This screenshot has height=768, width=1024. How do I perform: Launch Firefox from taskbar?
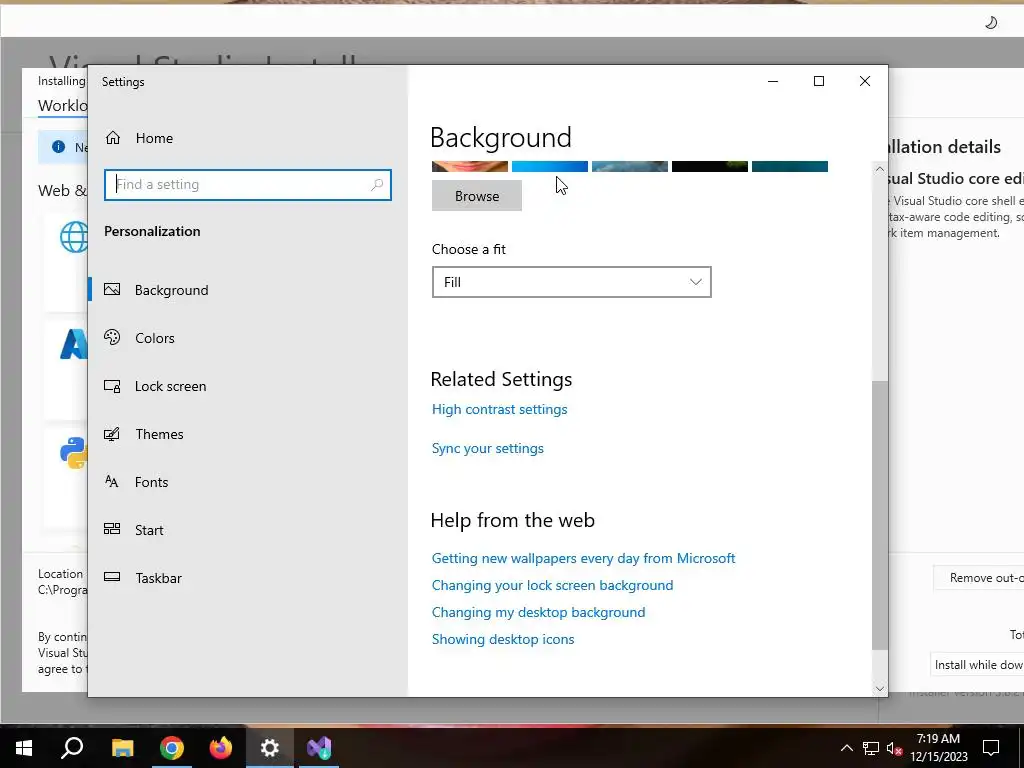(221, 747)
